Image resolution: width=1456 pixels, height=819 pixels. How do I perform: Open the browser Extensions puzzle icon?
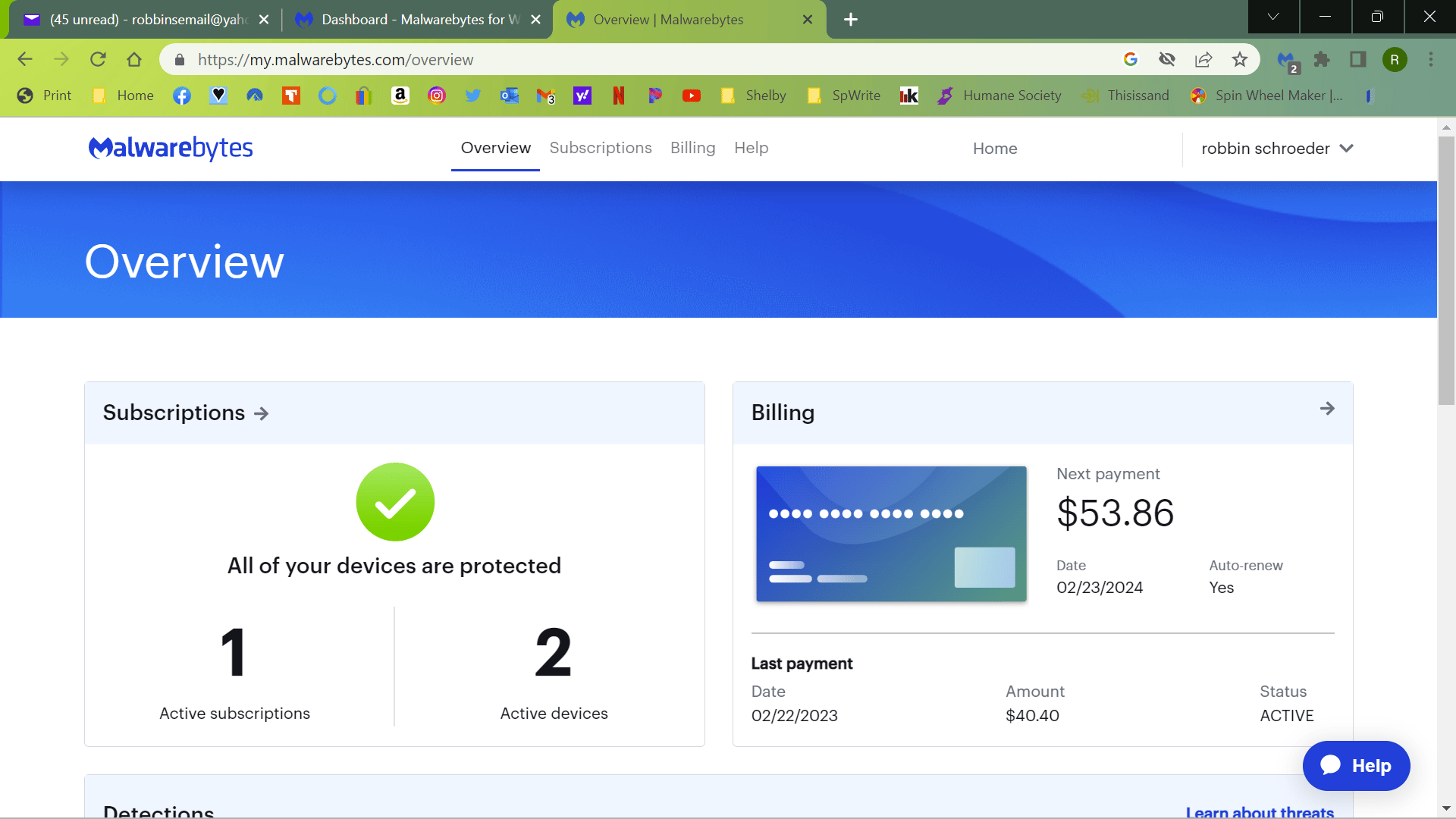[1322, 59]
